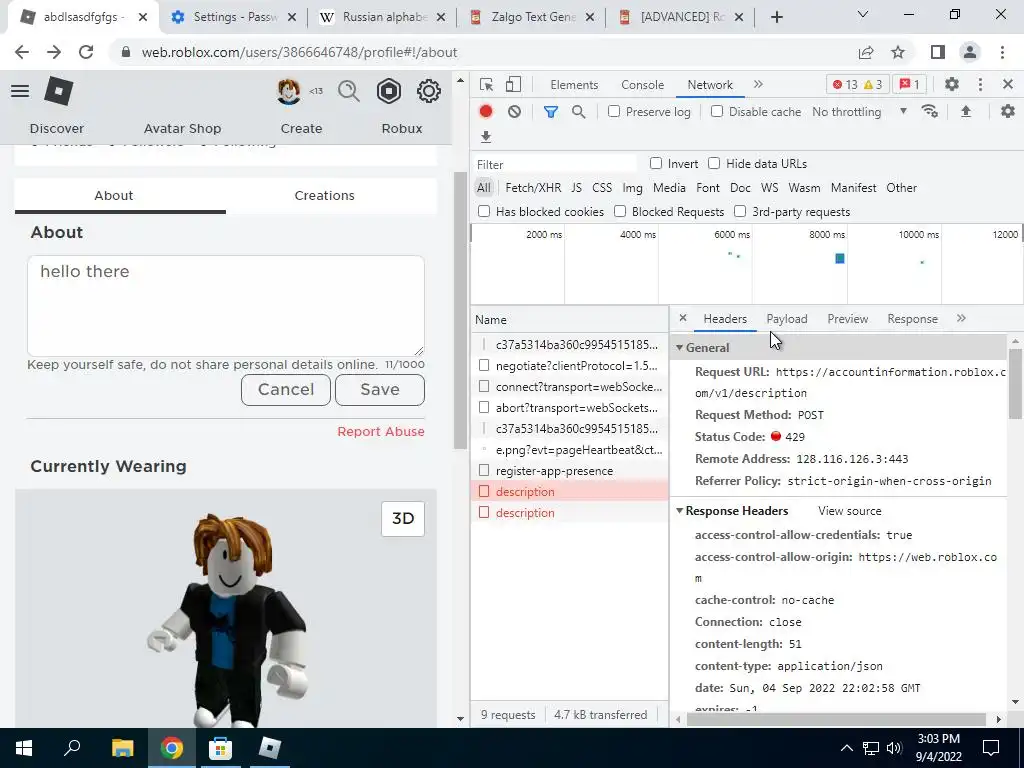Bookmark this page with star icon
This screenshot has height=768, width=1024.
pos(898,52)
